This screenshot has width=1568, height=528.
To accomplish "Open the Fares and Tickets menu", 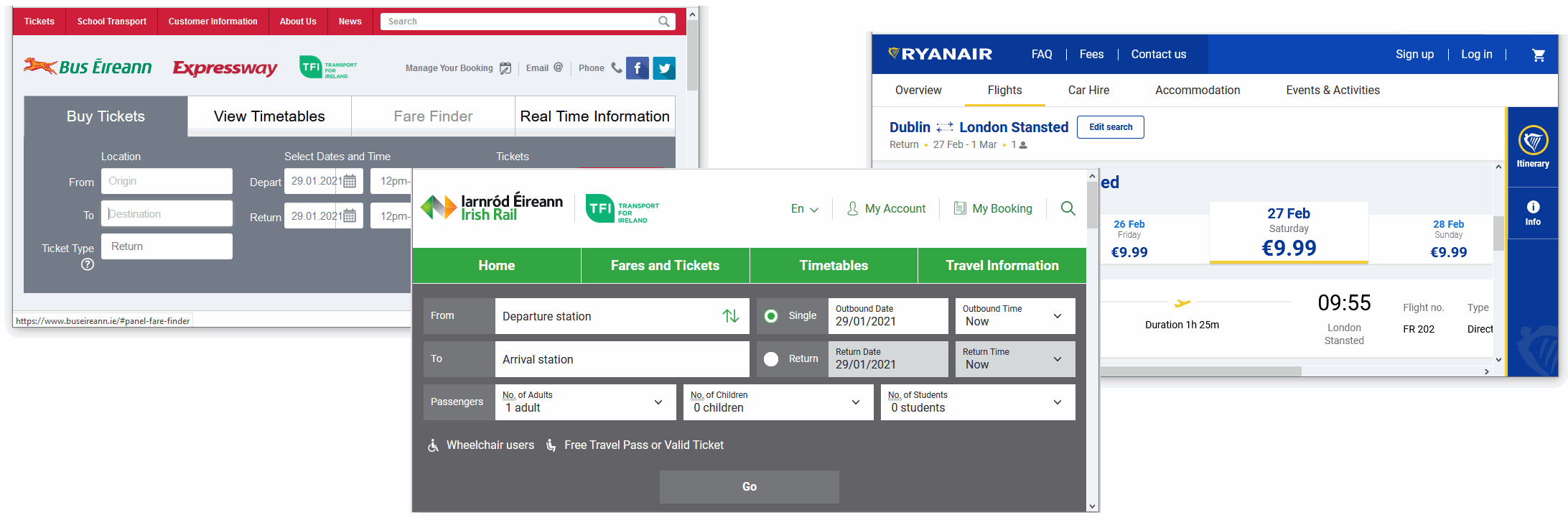I will (x=665, y=266).
